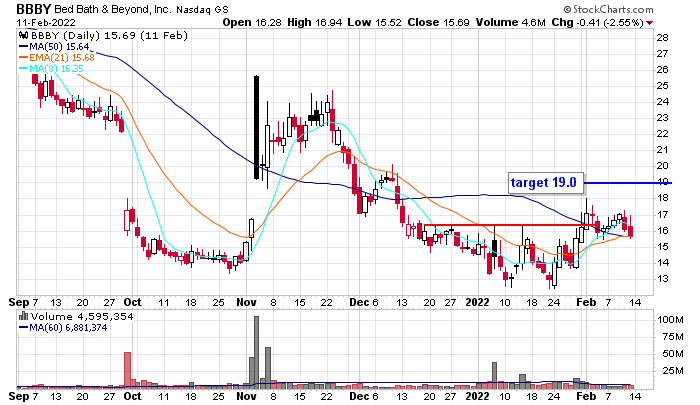700x405 pixels.
Task: Click the 13 price axis label
Action: [662, 279]
